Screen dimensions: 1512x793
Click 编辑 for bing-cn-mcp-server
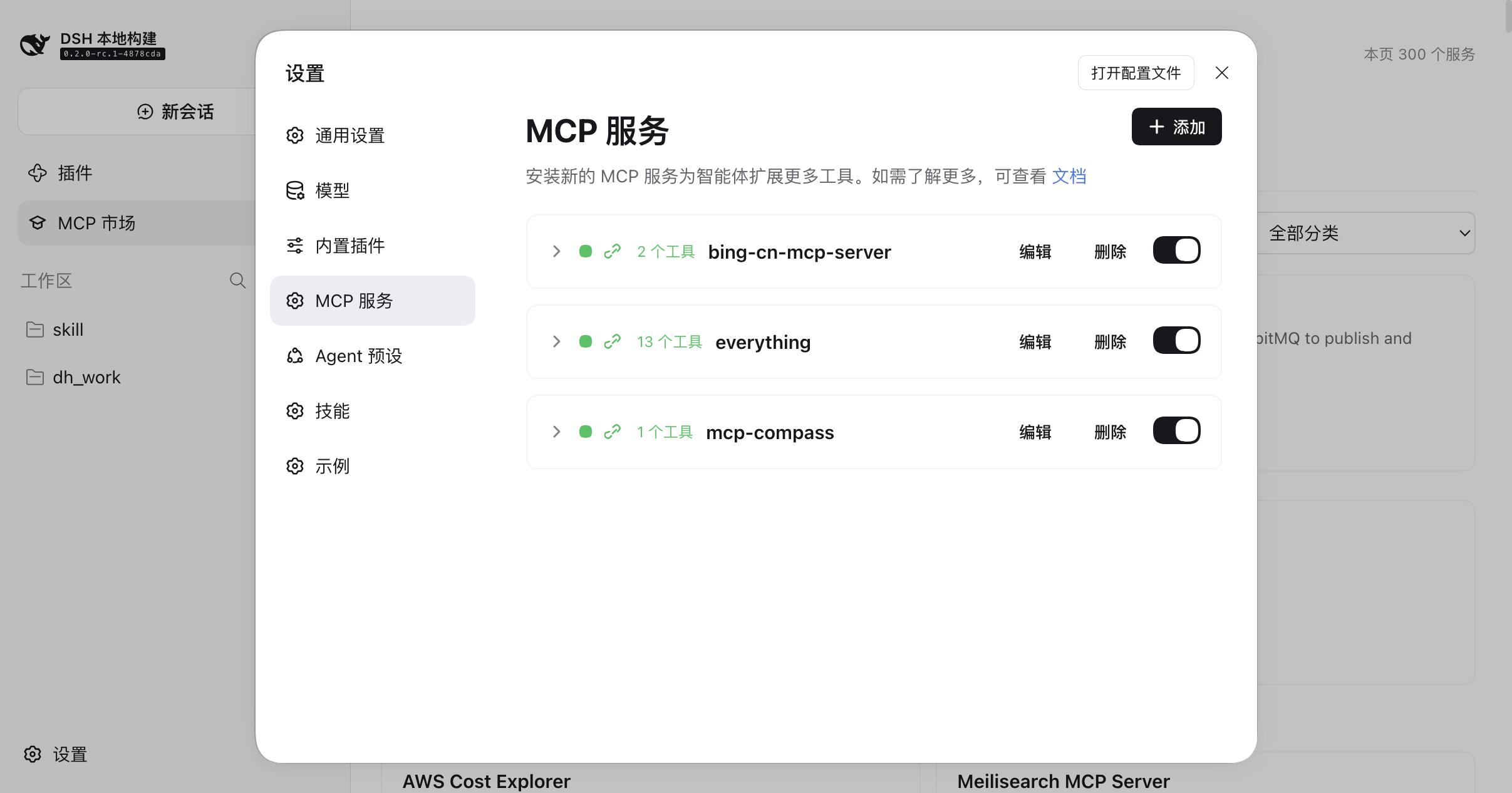pos(1035,251)
